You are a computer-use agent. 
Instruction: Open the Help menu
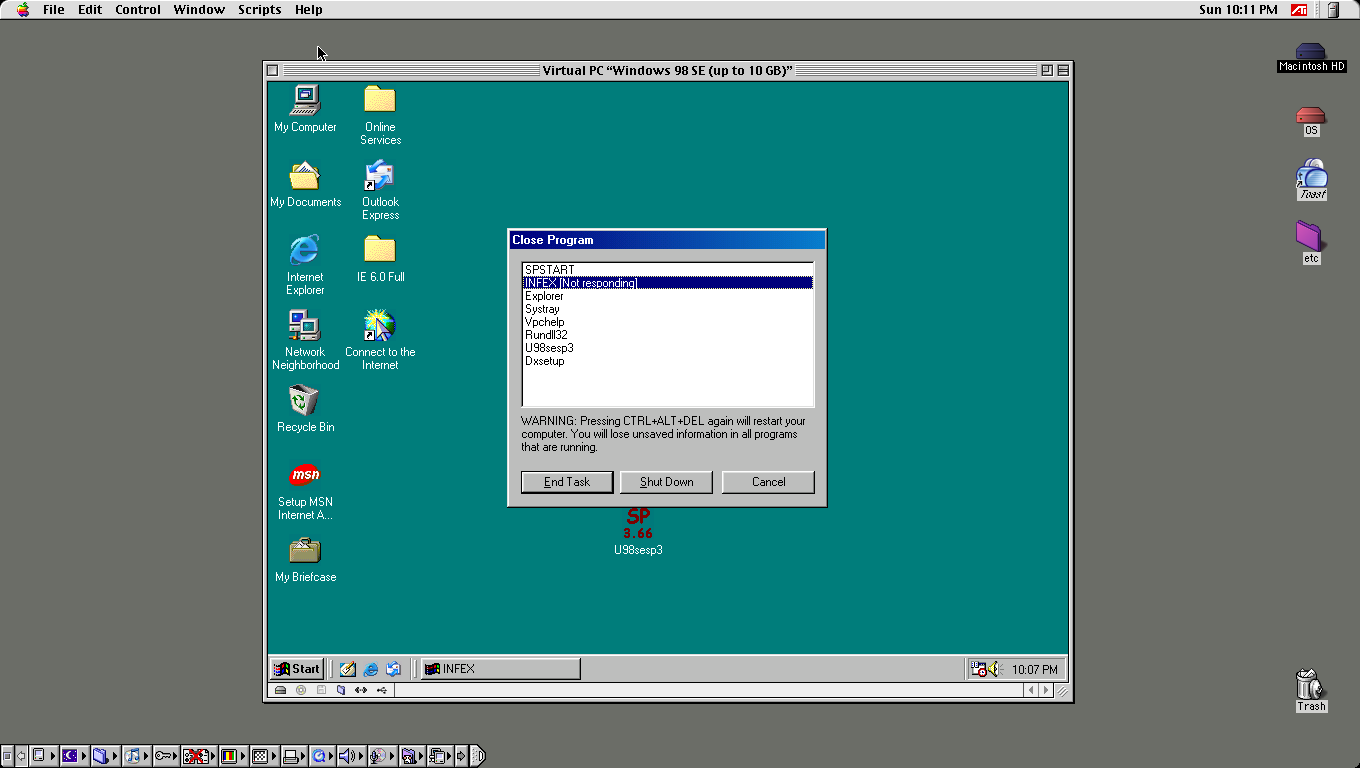tap(309, 10)
